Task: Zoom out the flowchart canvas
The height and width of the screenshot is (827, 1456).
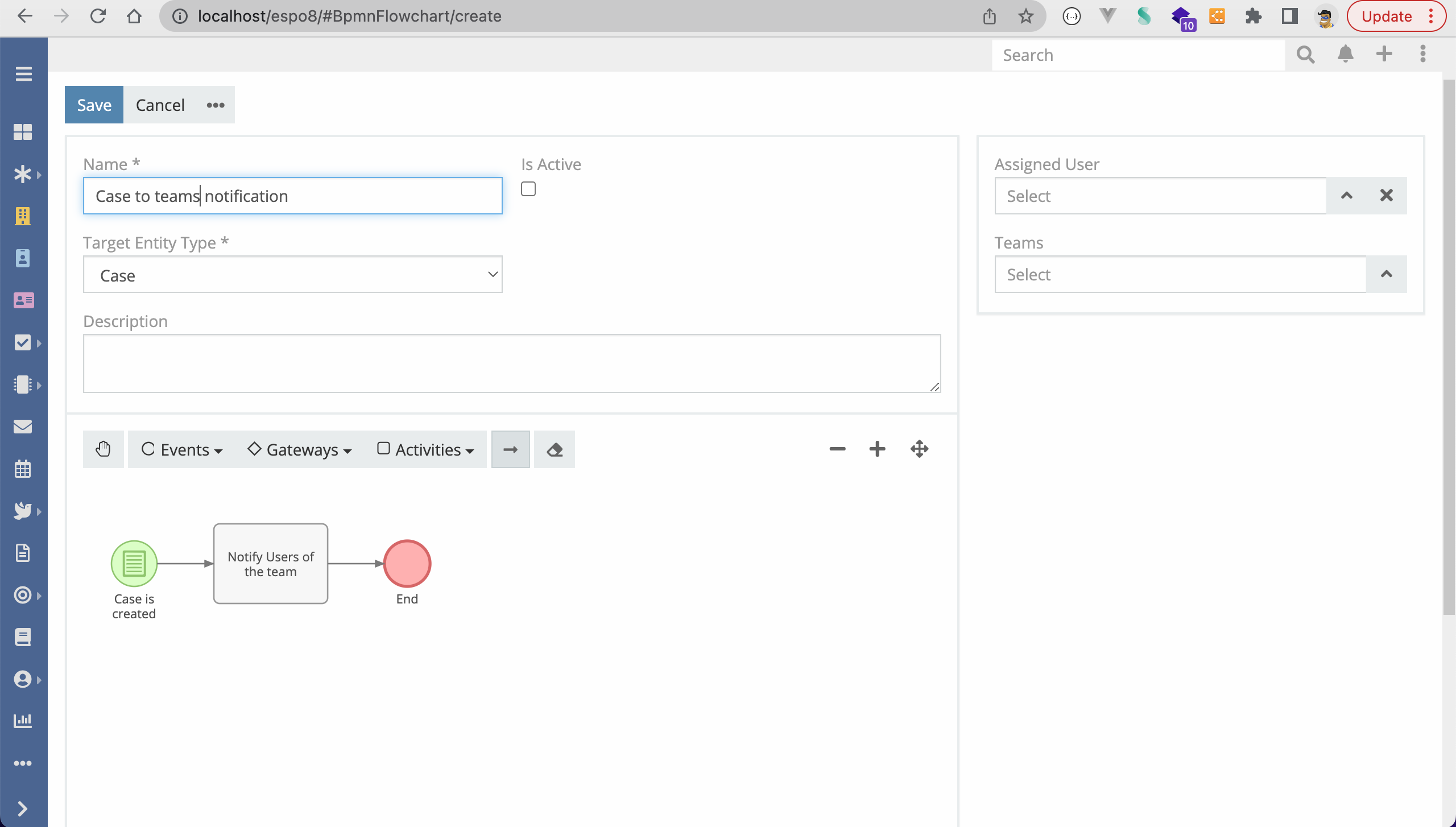Action: 837,449
